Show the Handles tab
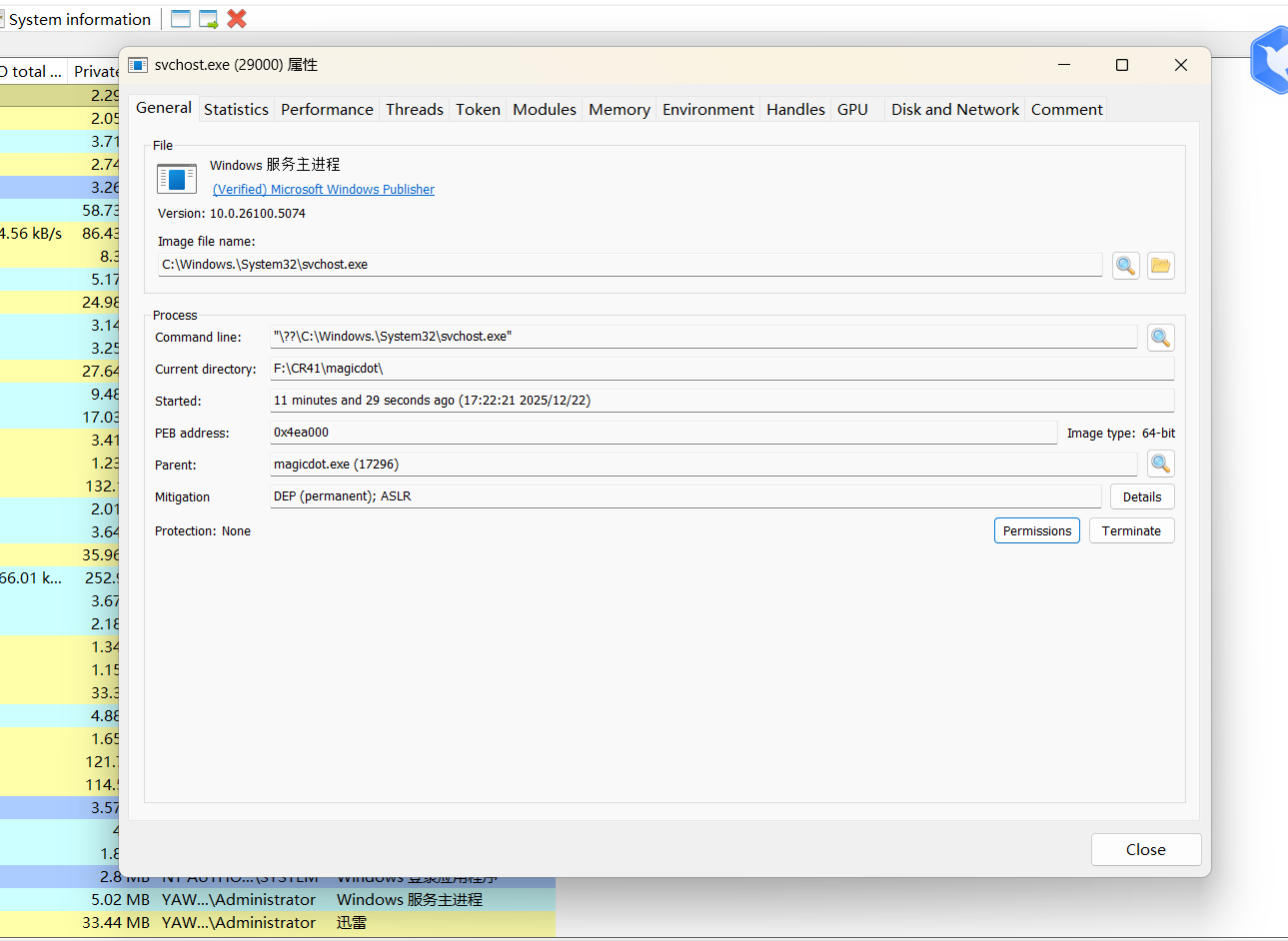The height and width of the screenshot is (941, 1288). click(x=795, y=110)
